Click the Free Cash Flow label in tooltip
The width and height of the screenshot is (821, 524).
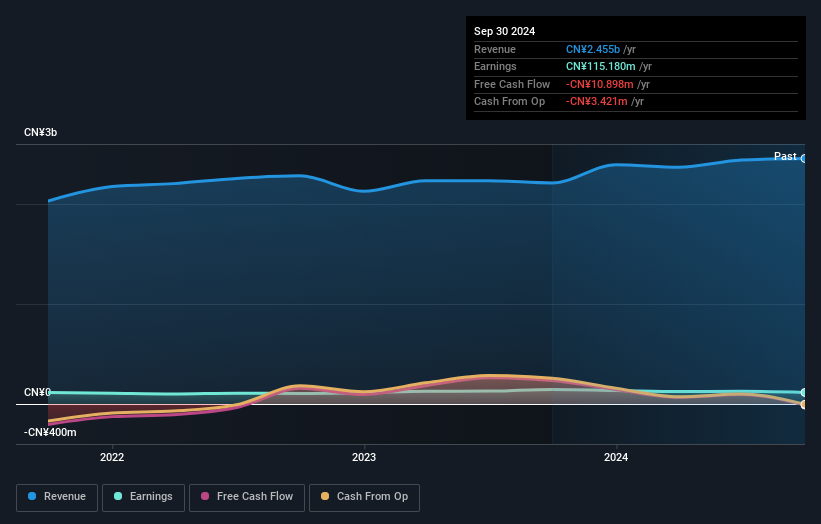pyautogui.click(x=512, y=84)
